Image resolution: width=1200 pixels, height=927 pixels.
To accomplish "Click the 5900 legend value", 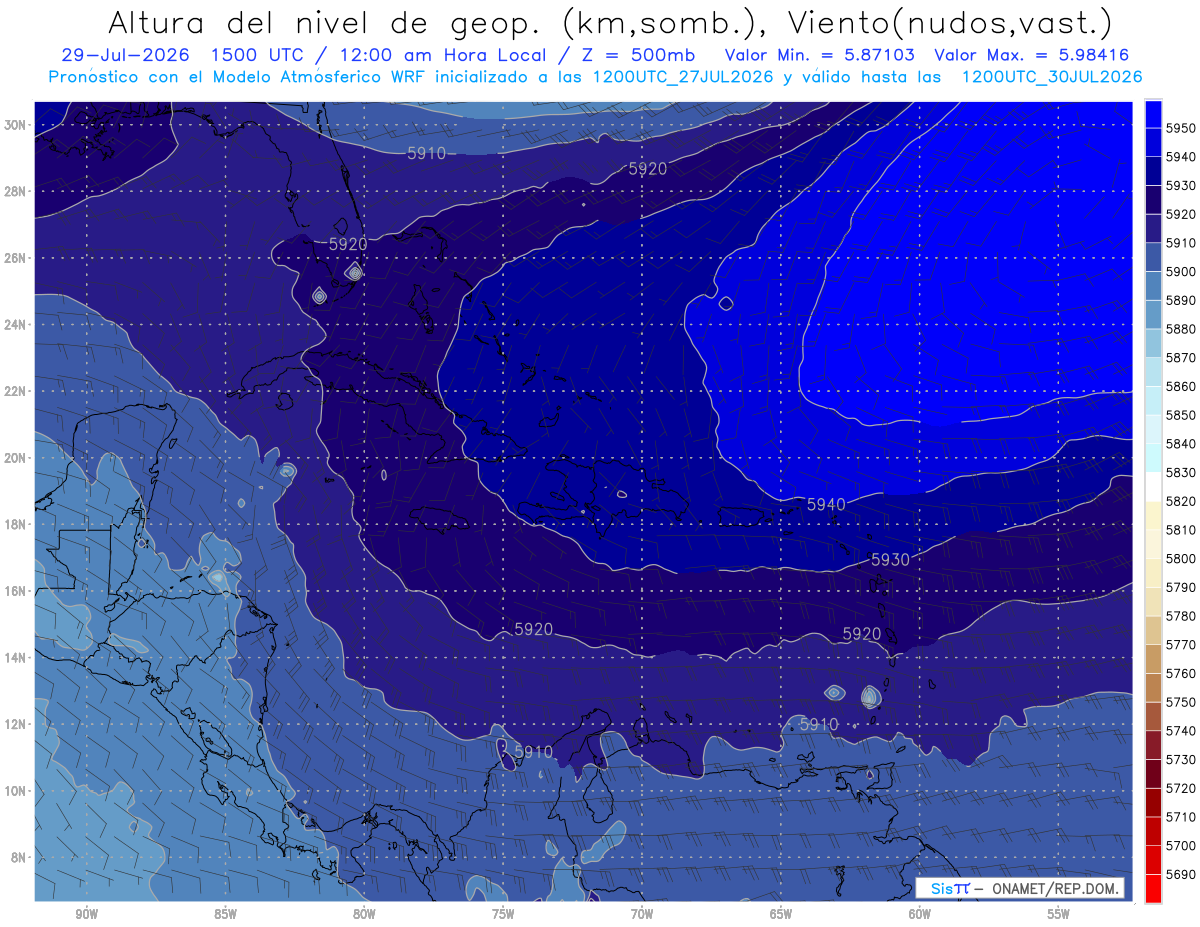I will pyautogui.click(x=1180, y=272).
